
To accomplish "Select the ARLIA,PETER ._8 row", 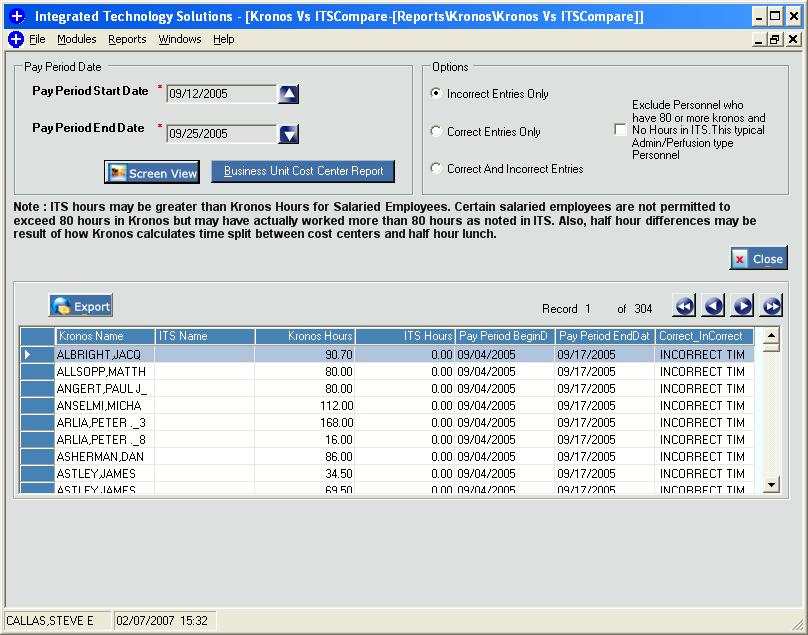I will click(387, 439).
